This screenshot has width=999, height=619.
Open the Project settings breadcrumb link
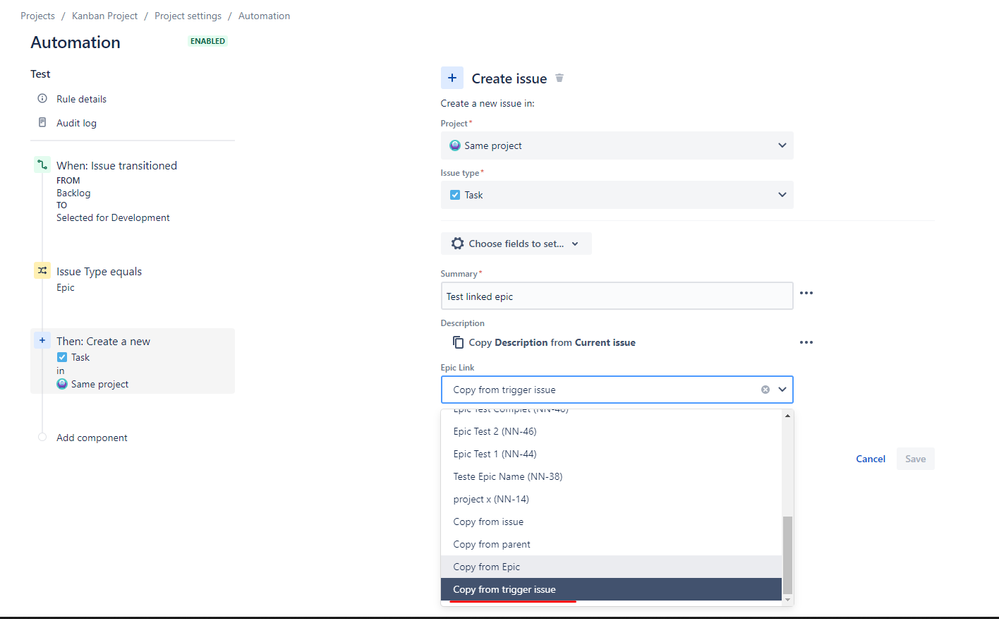[188, 16]
